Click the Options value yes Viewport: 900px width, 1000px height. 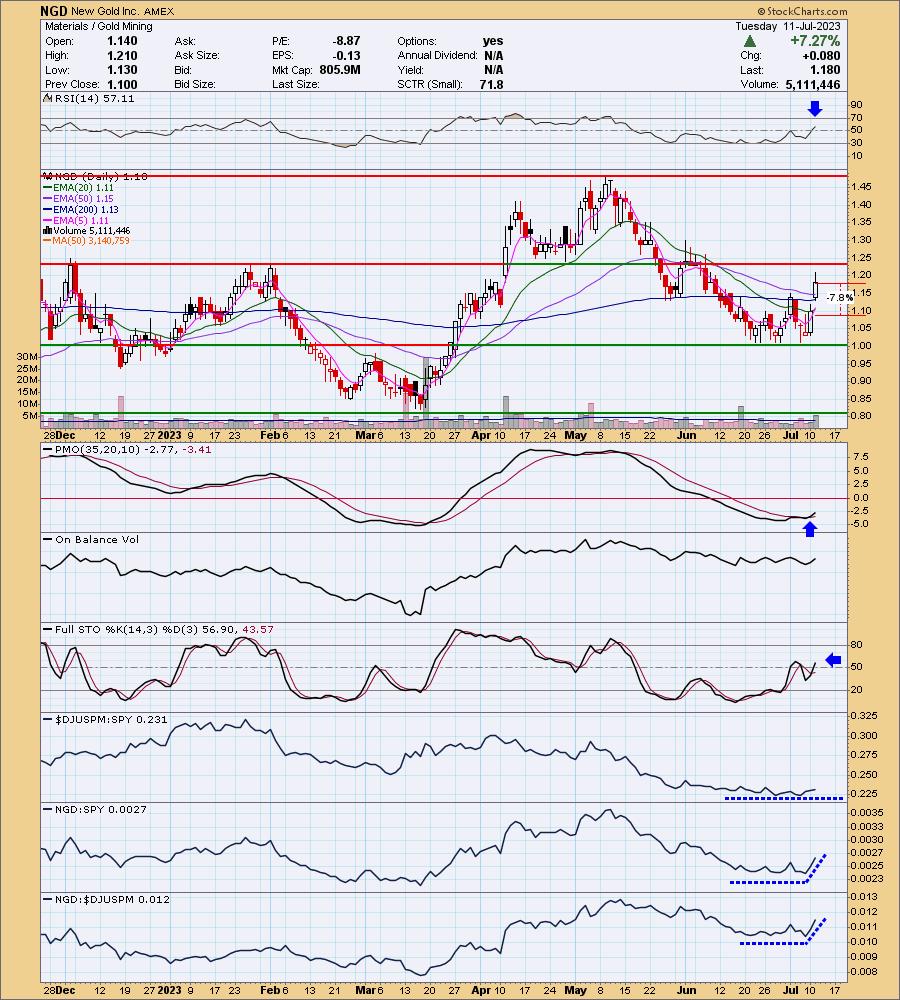tap(493, 41)
